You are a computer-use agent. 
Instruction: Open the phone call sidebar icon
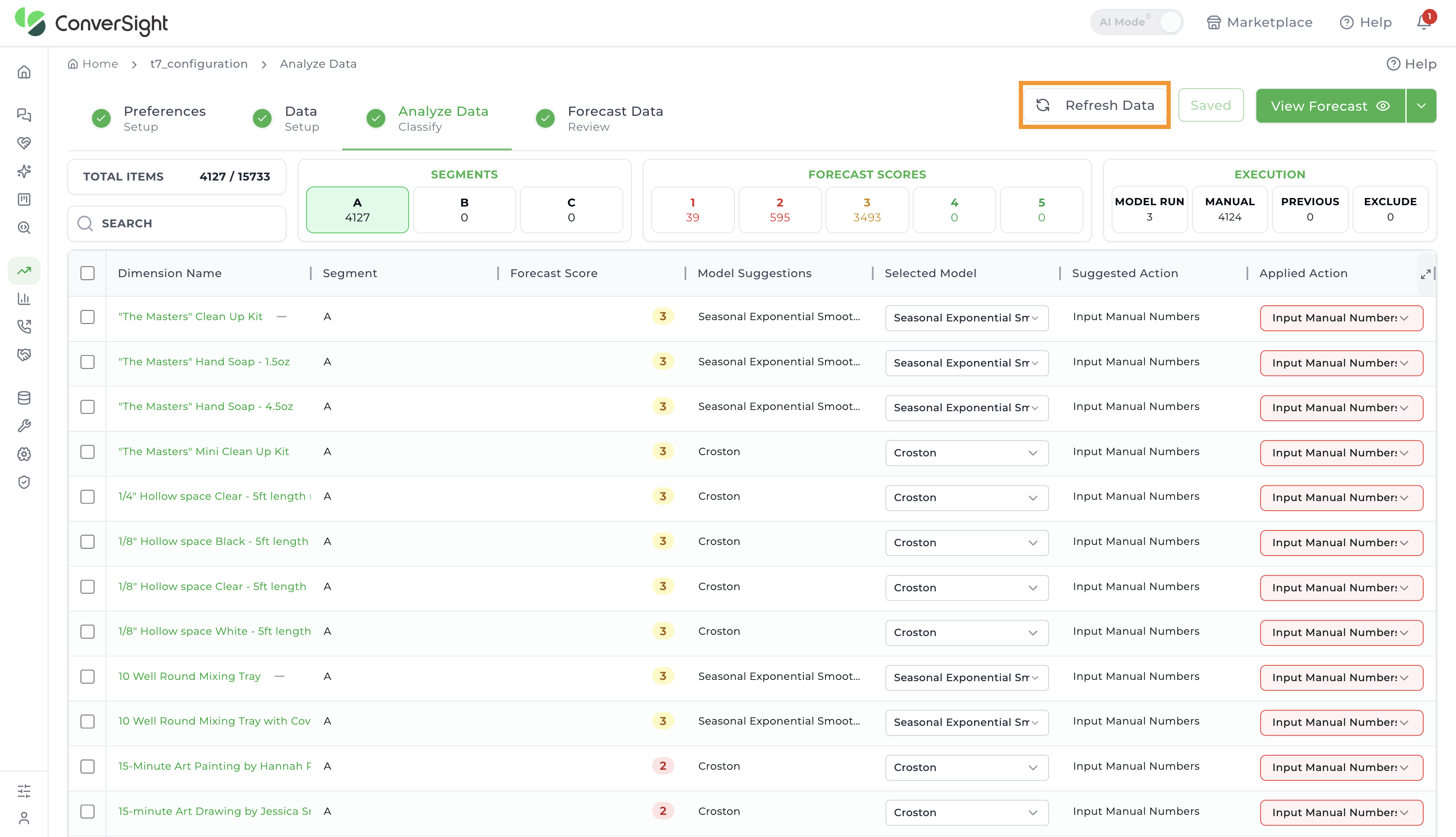click(x=23, y=327)
